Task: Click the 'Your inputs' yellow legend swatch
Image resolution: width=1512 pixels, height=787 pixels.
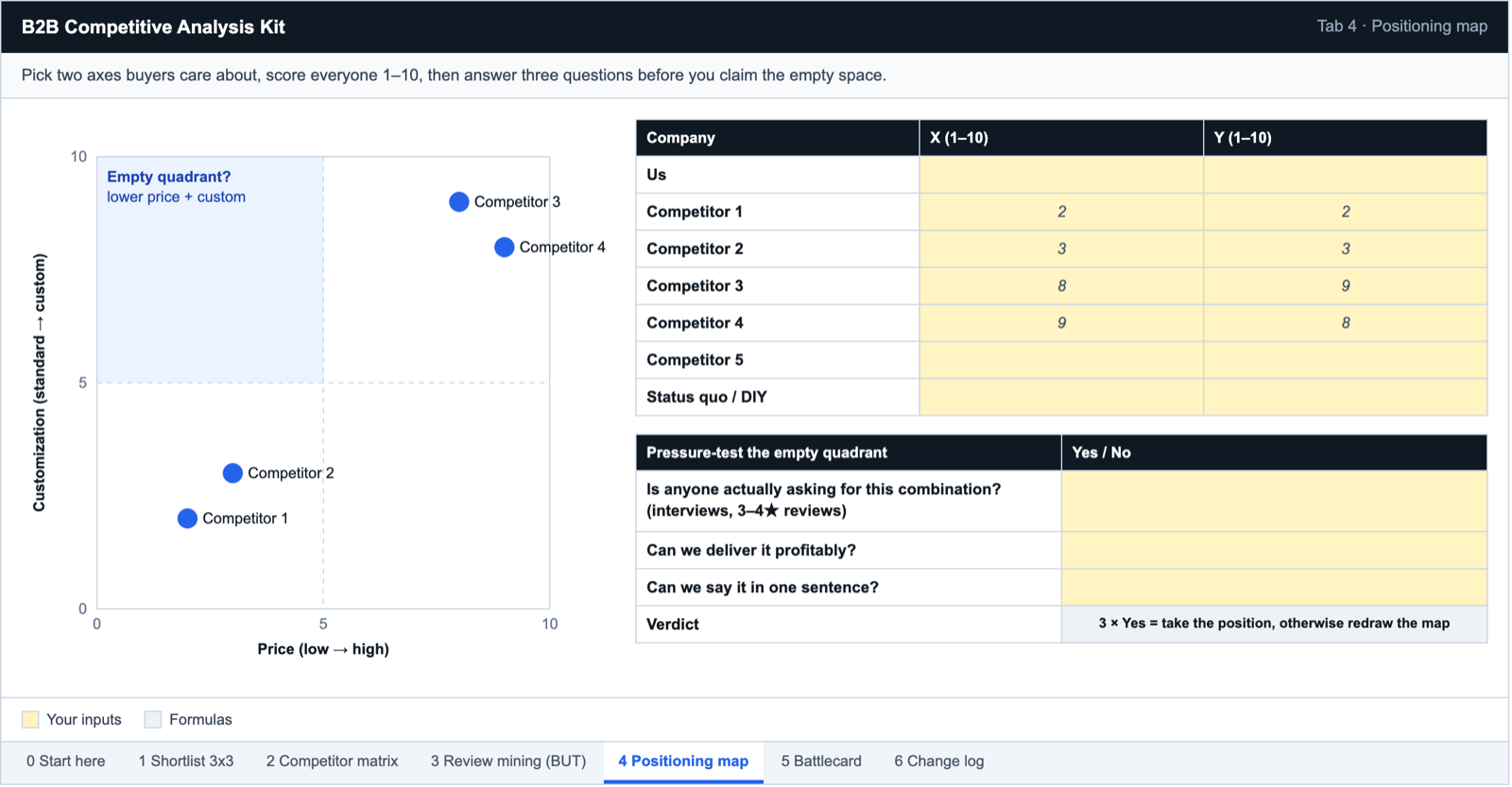Action: pyautogui.click(x=30, y=720)
